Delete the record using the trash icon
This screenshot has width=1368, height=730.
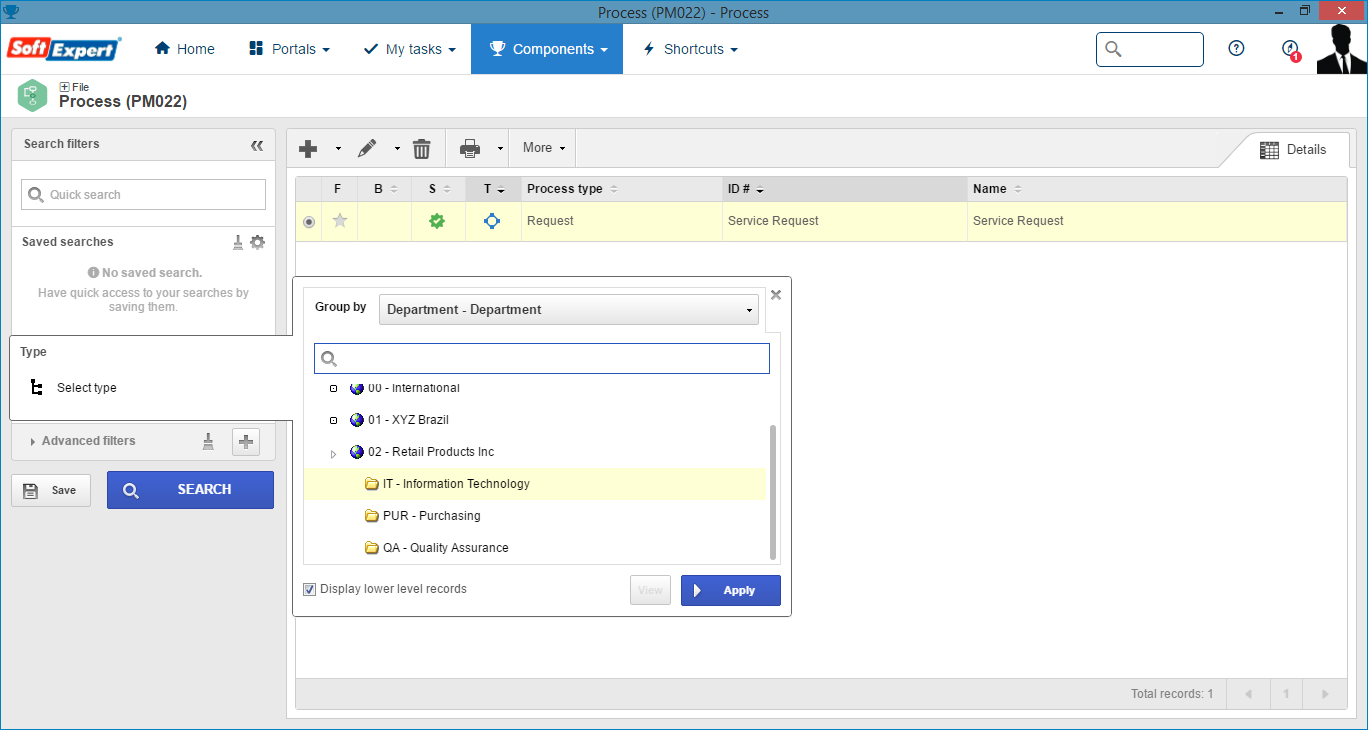422,149
